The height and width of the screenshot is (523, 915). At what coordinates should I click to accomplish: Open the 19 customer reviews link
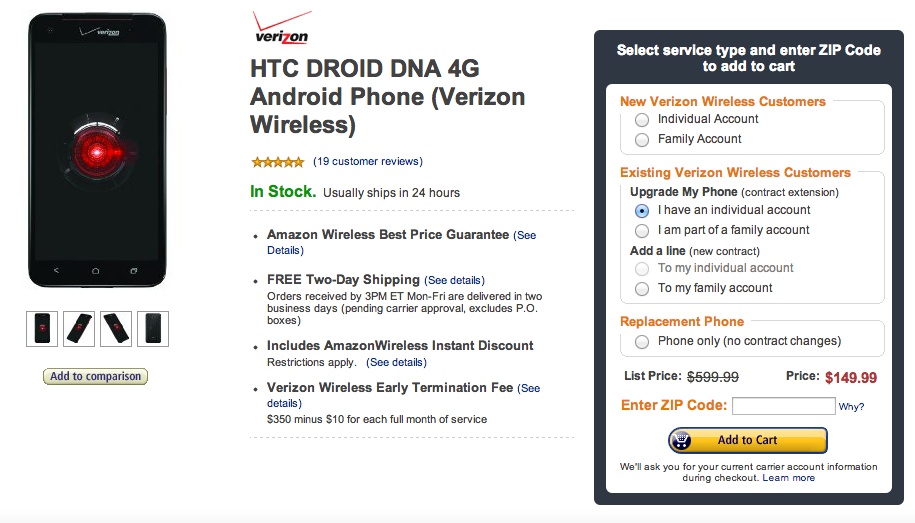click(367, 162)
